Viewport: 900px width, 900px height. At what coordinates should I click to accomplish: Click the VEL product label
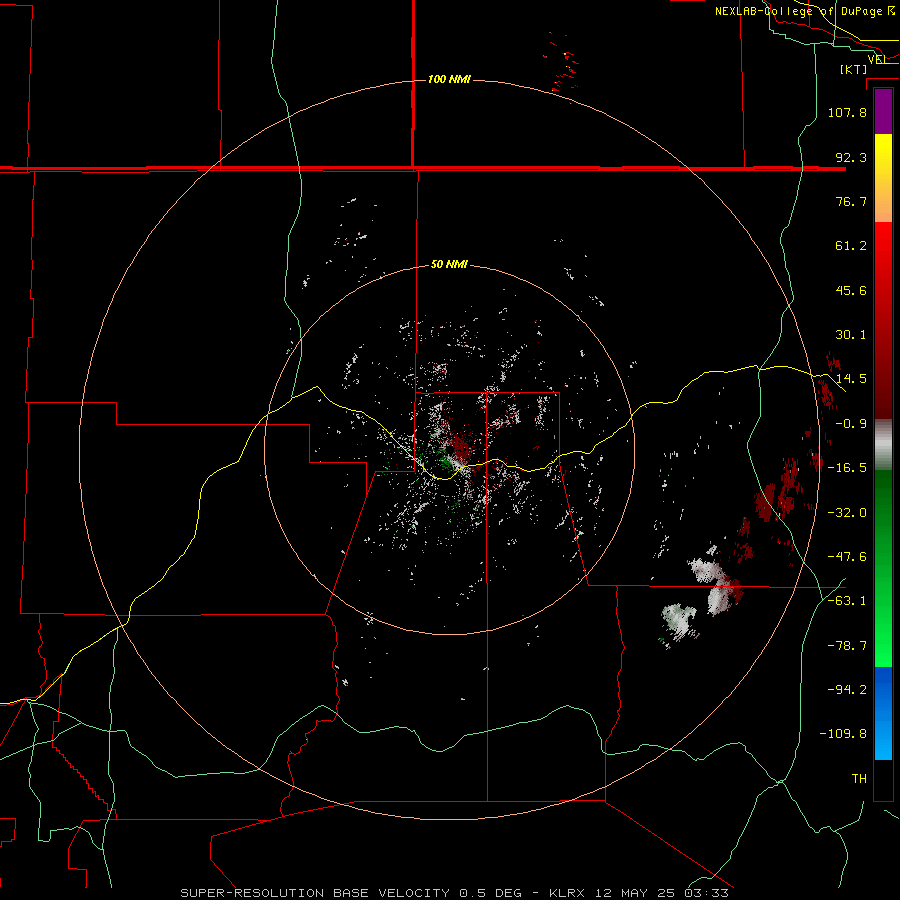pyautogui.click(x=876, y=59)
